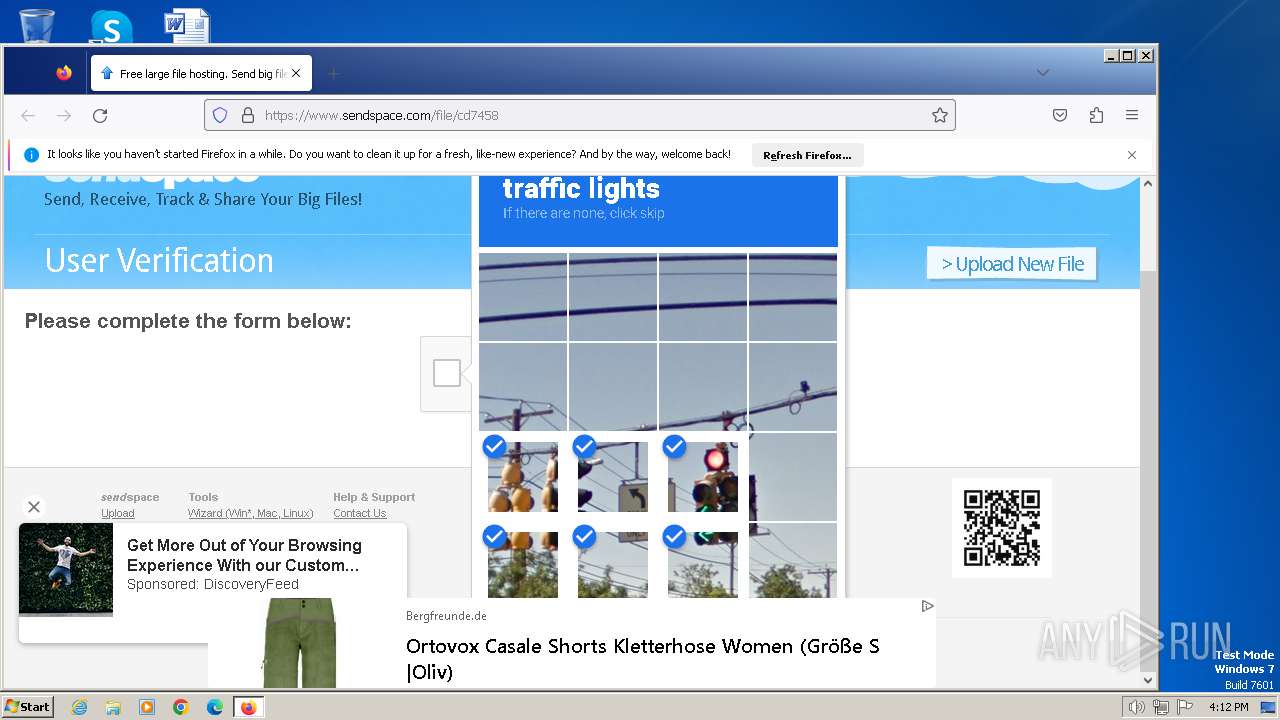This screenshot has height=720, width=1280.
Task: Click the info icon in notification bar
Action: (31, 155)
